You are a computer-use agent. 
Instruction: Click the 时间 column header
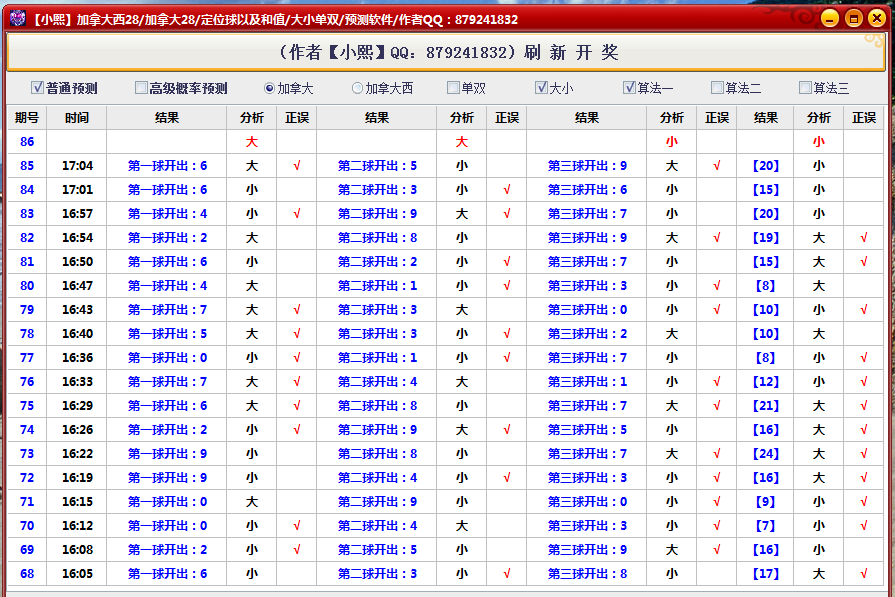[77, 117]
